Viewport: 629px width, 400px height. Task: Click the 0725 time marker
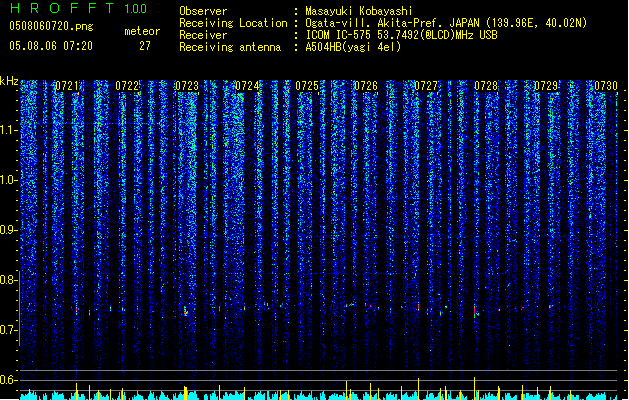coord(307,86)
